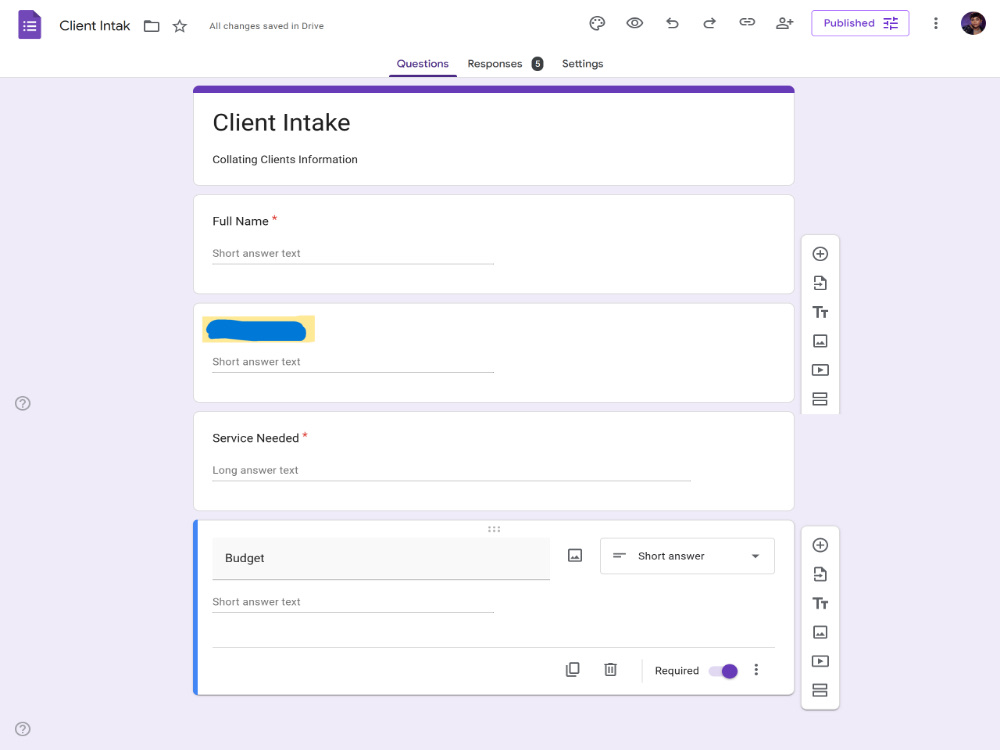
Task: Open the Google Forms home icon
Action: point(29,25)
